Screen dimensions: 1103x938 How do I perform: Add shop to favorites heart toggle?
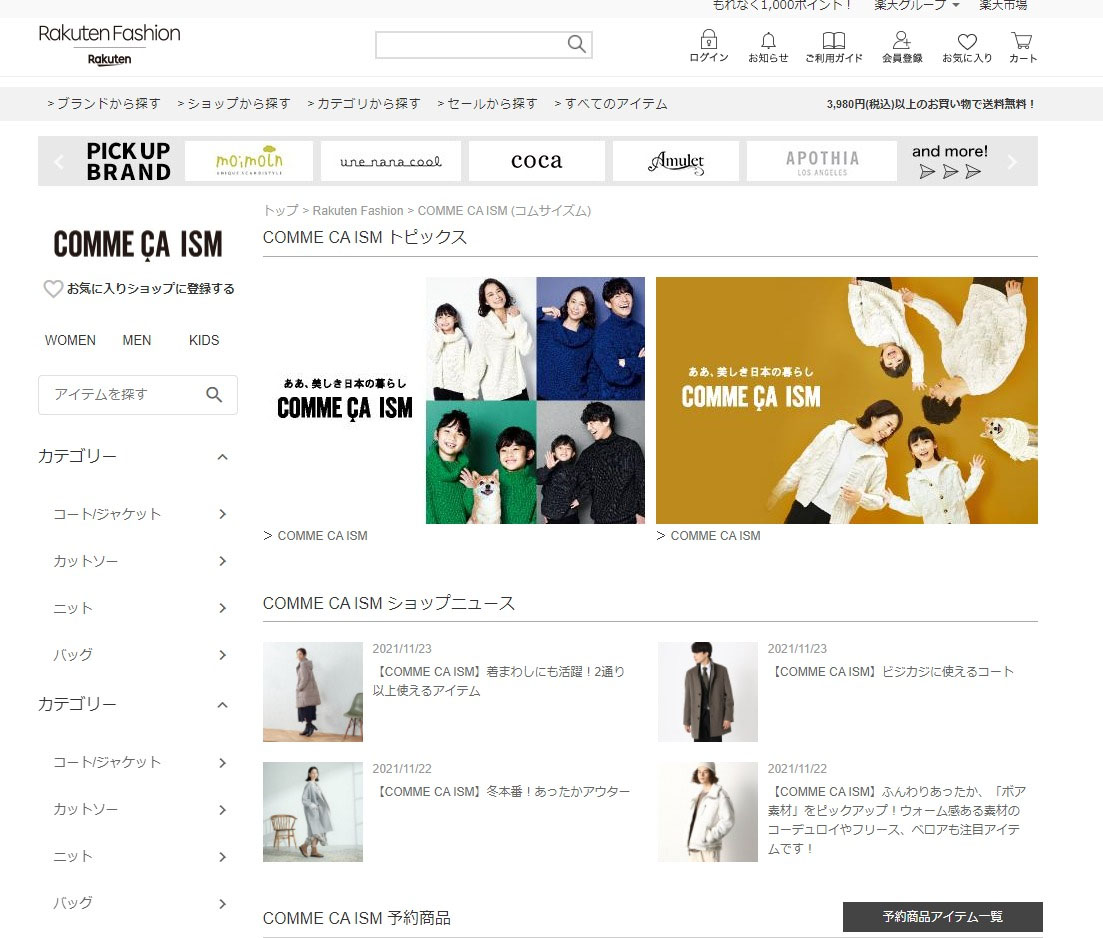(x=53, y=289)
